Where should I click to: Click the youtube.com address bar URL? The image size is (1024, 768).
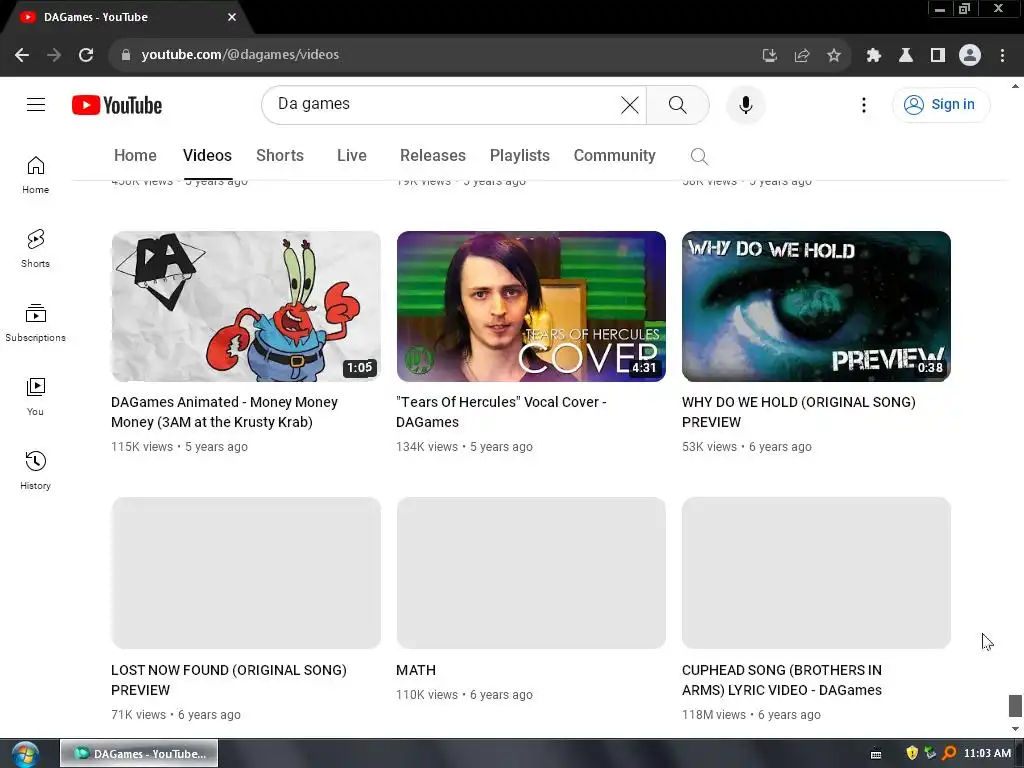tap(240, 55)
